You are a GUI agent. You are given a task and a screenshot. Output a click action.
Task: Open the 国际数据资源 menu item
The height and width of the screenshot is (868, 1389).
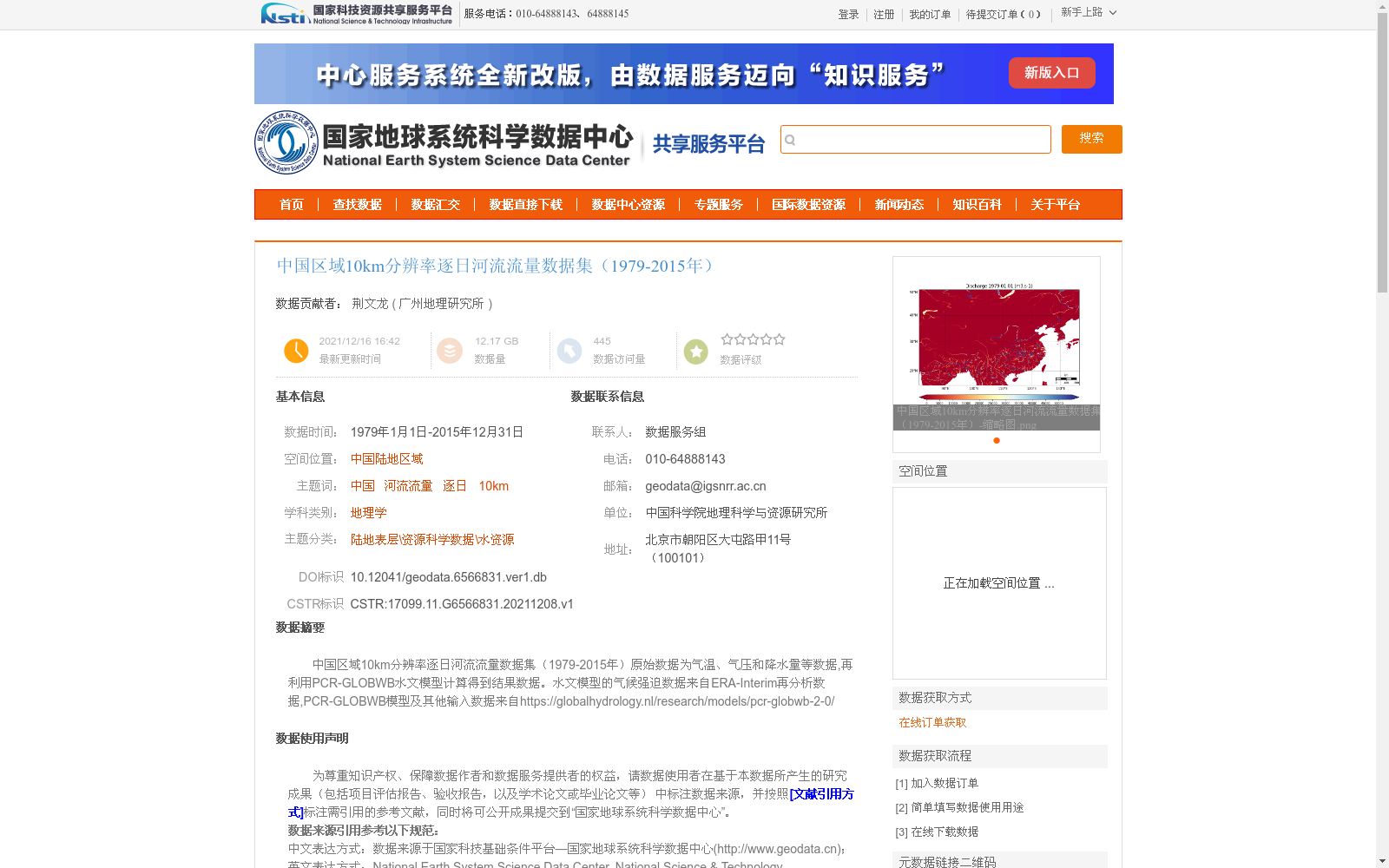[x=809, y=205]
